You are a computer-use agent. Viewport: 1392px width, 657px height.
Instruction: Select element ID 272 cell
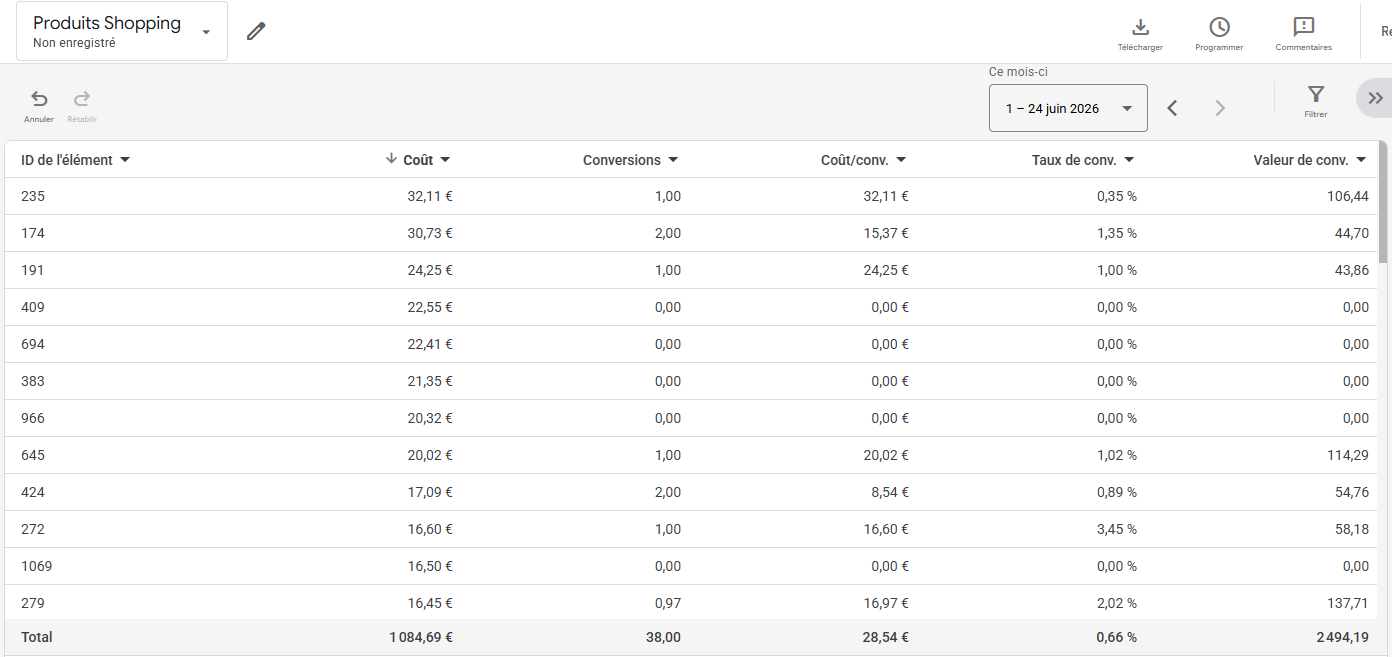click(x=33, y=529)
